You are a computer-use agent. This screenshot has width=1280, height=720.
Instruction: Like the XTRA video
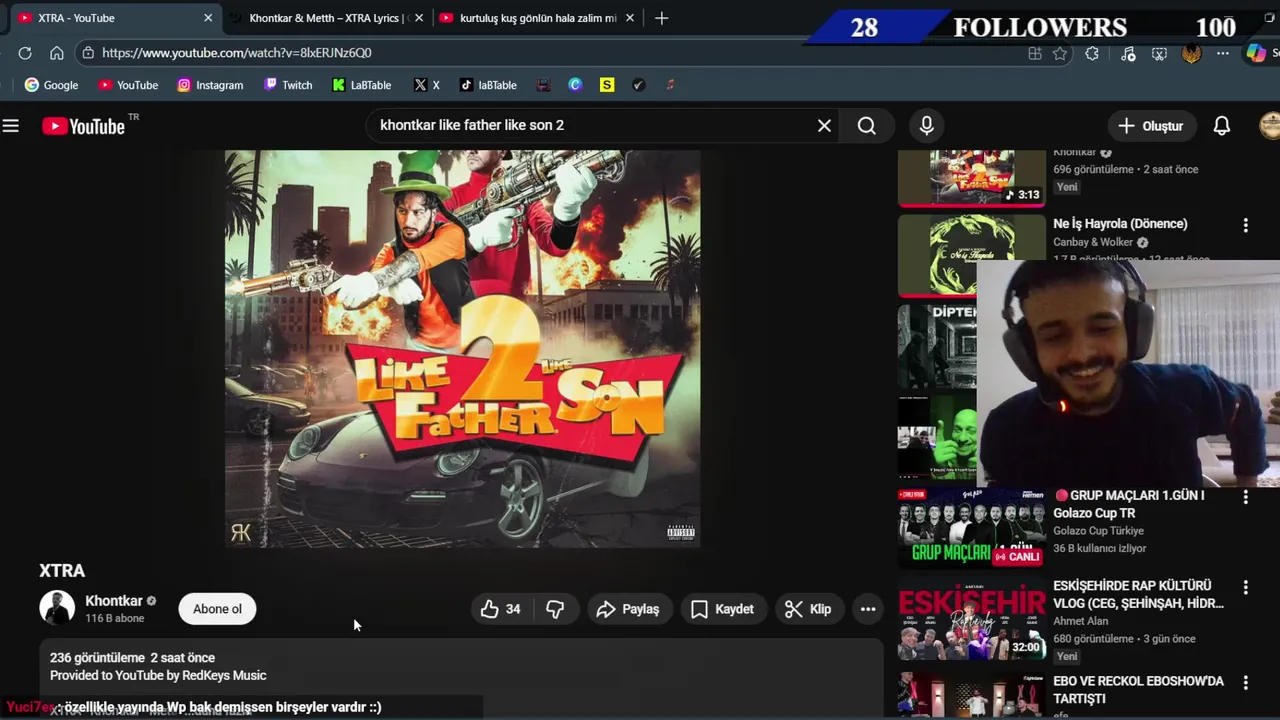coord(501,609)
